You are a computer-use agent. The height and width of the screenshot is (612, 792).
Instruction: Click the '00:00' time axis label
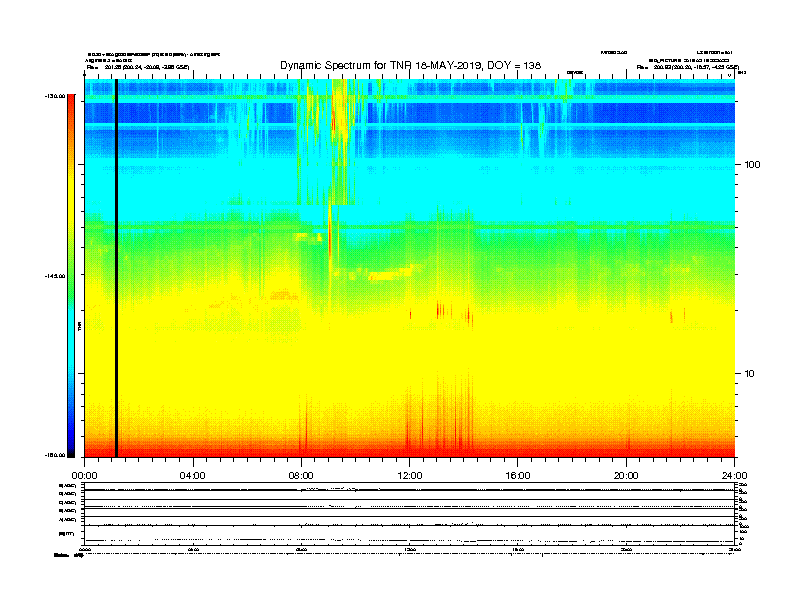tap(84, 476)
